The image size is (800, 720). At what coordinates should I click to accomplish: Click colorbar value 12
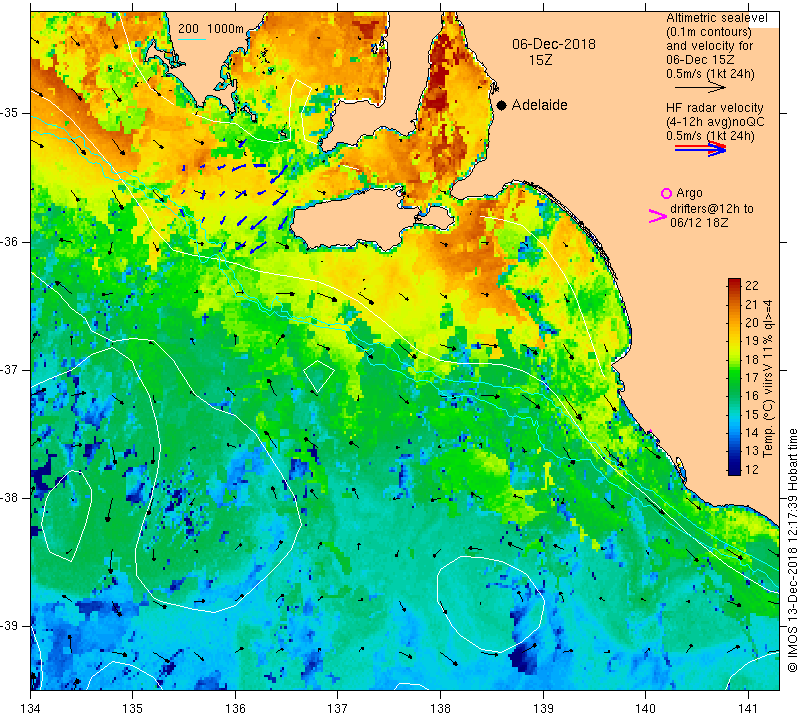pos(752,469)
